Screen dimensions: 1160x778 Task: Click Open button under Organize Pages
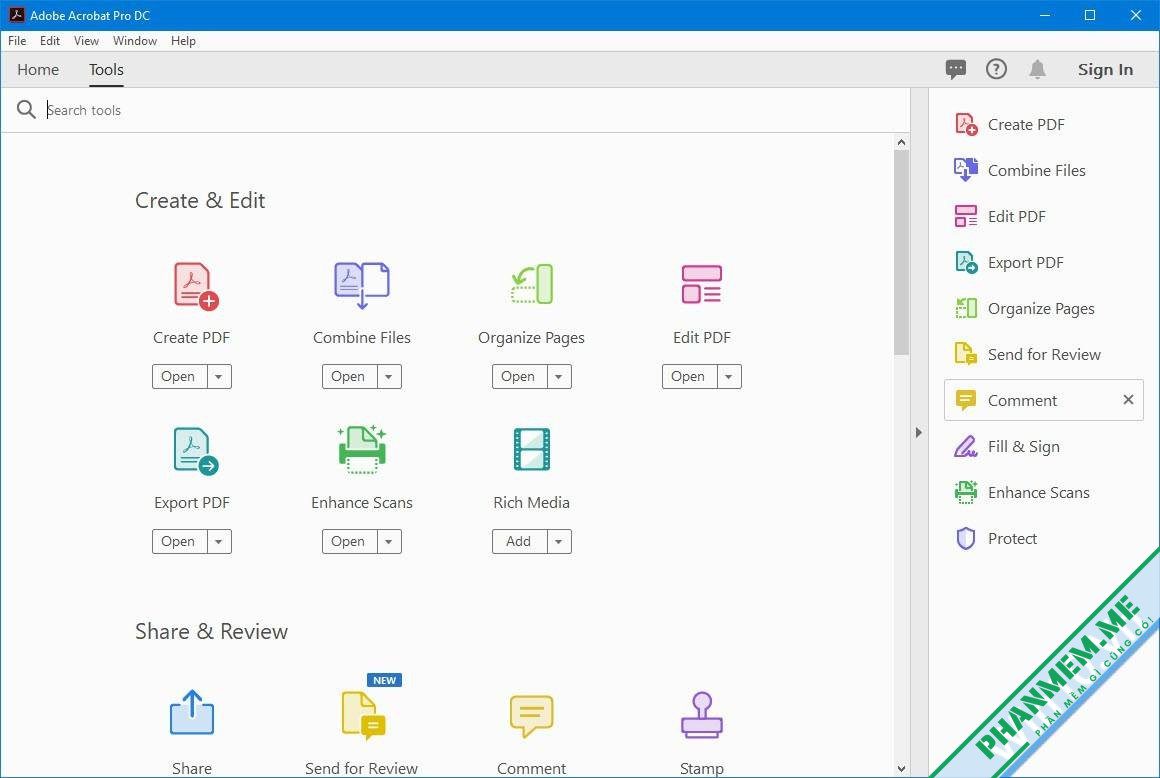click(x=520, y=376)
